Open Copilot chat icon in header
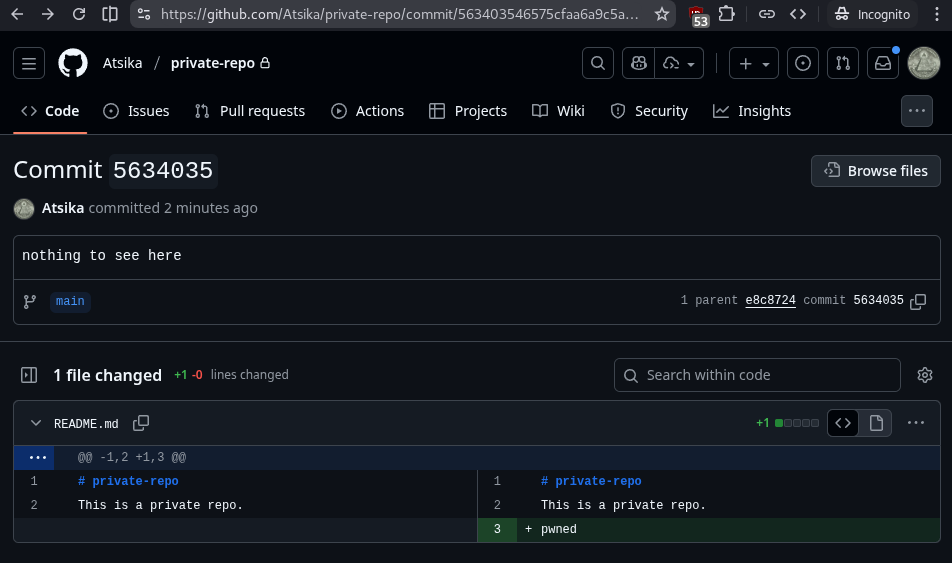The image size is (952, 563). pos(639,63)
